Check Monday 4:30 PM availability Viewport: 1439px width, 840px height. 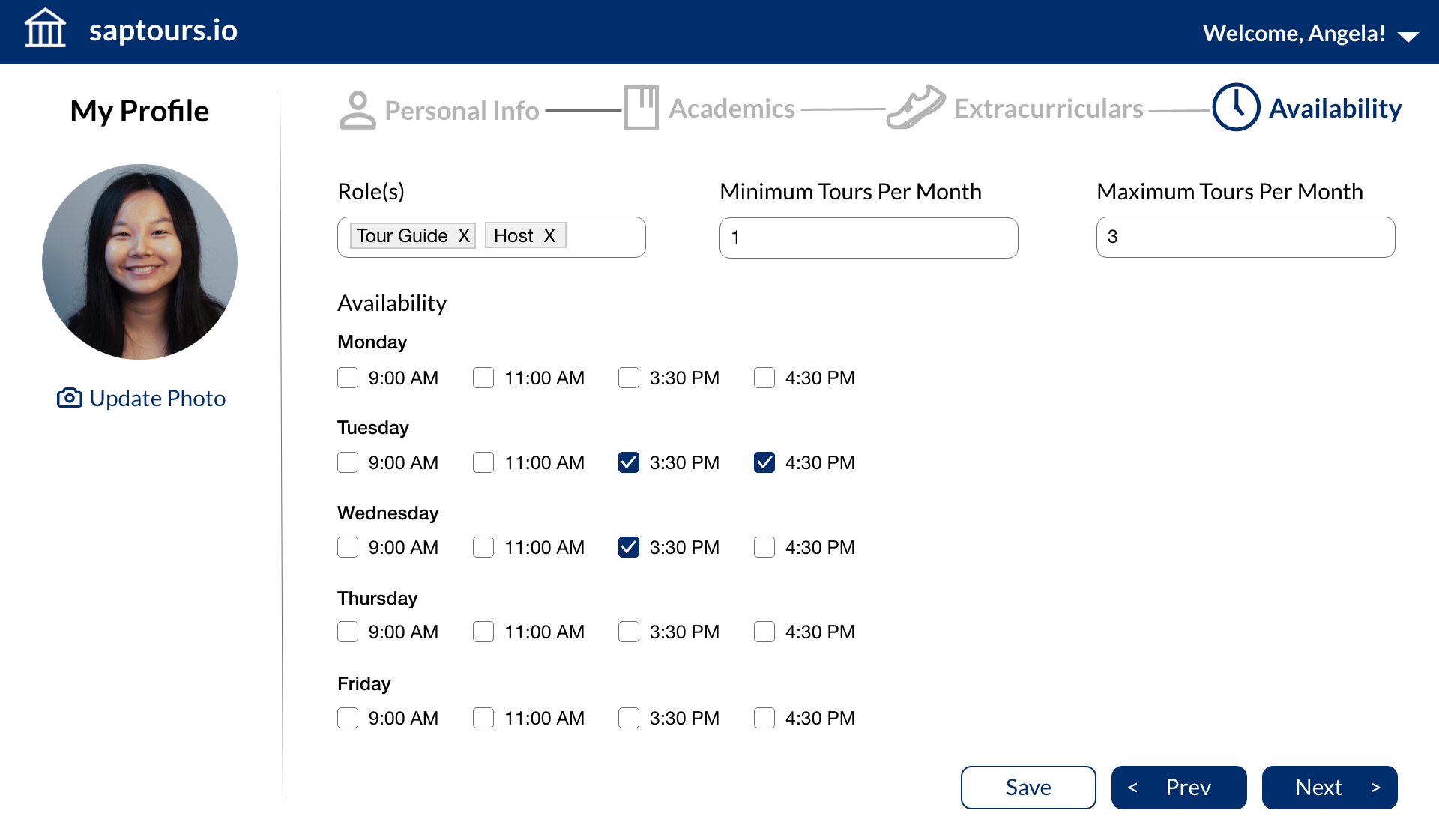tap(764, 378)
